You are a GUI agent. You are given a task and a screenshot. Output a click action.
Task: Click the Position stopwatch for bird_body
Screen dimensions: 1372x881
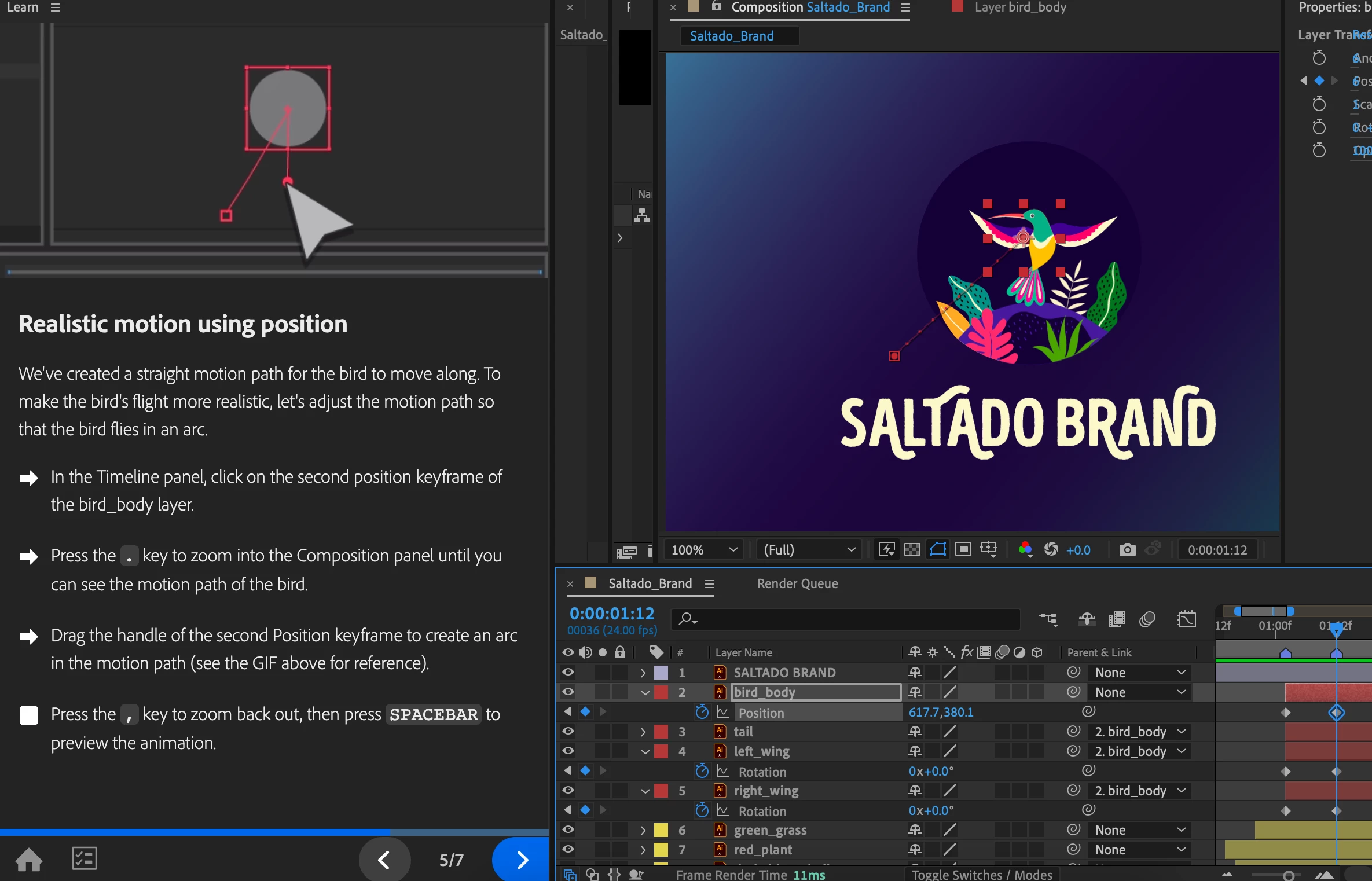(702, 712)
